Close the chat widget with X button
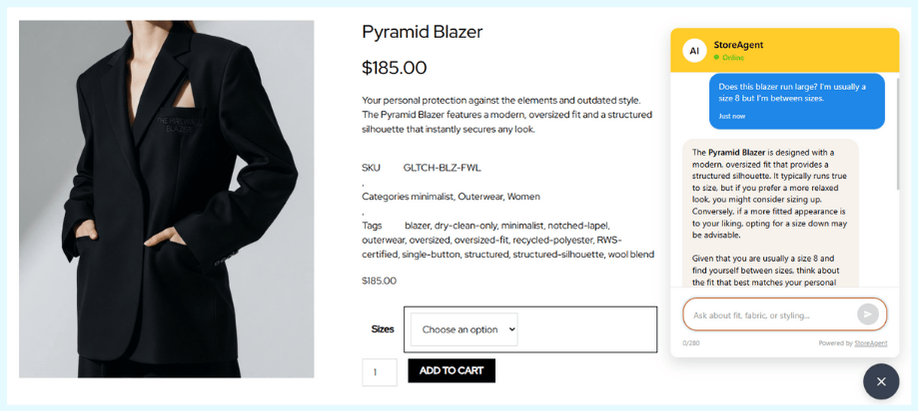Screen dimensions: 919x411 [881, 382]
